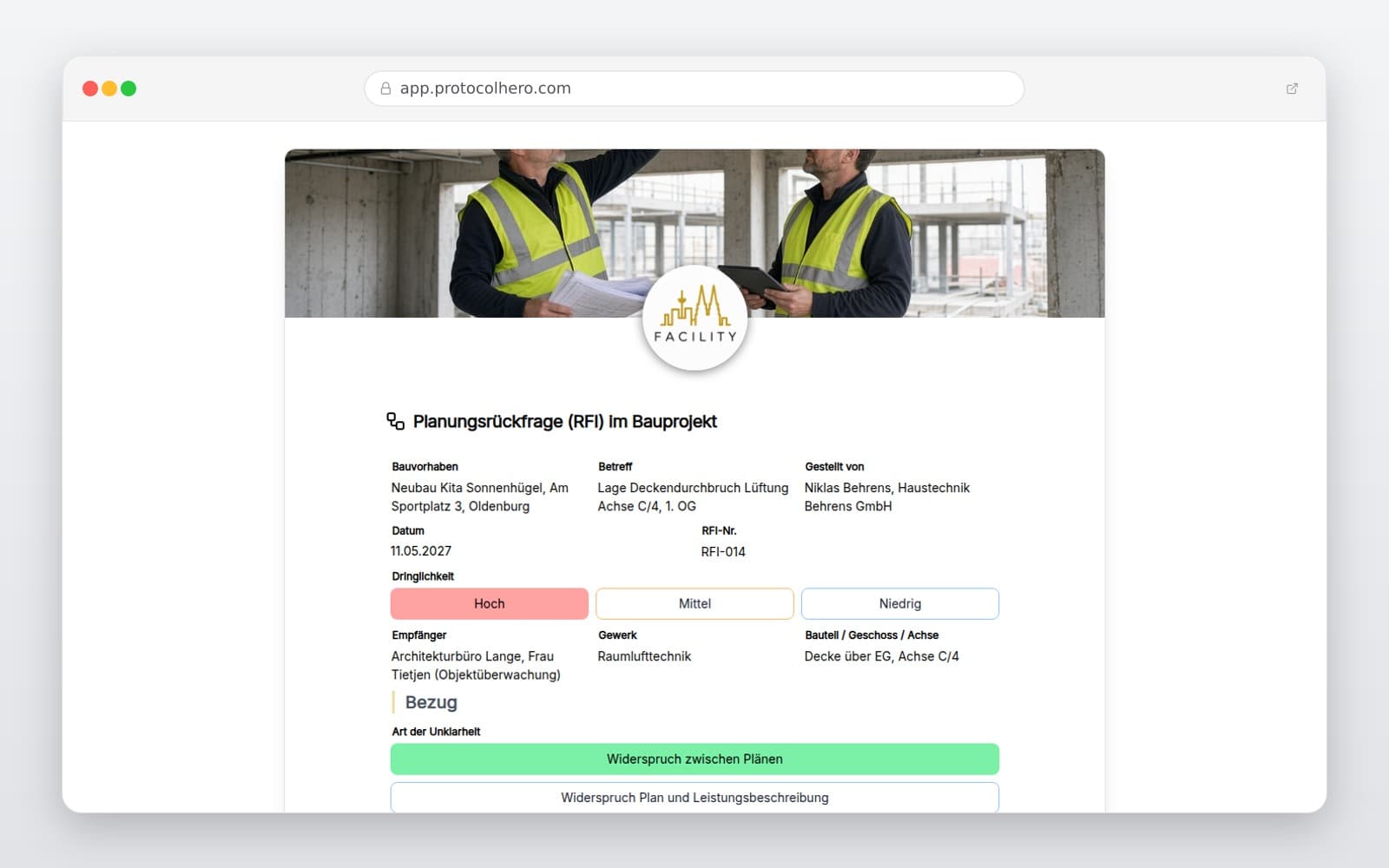Click the Bezug section heading
Image resolution: width=1389 pixels, height=868 pixels.
(431, 703)
